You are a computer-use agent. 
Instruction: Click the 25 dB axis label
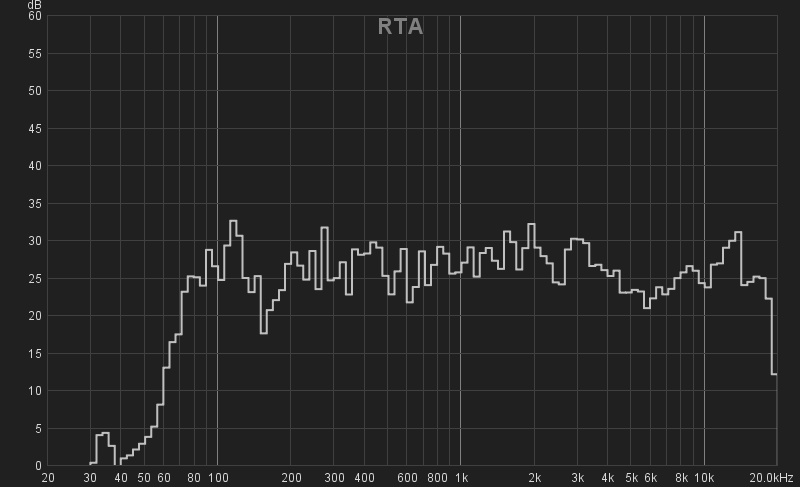(35, 278)
